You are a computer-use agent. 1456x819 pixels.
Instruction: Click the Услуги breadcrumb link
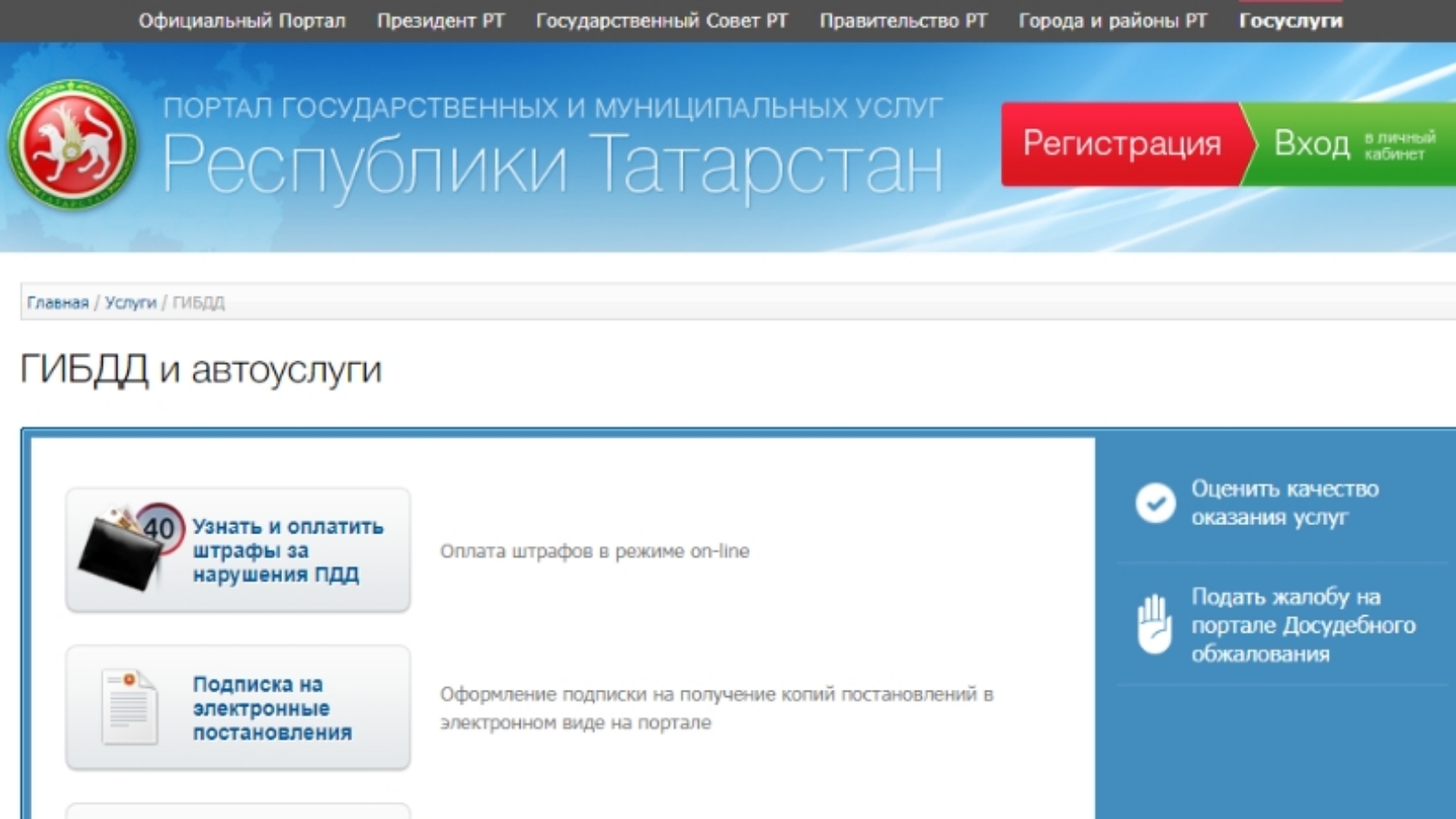click(130, 302)
